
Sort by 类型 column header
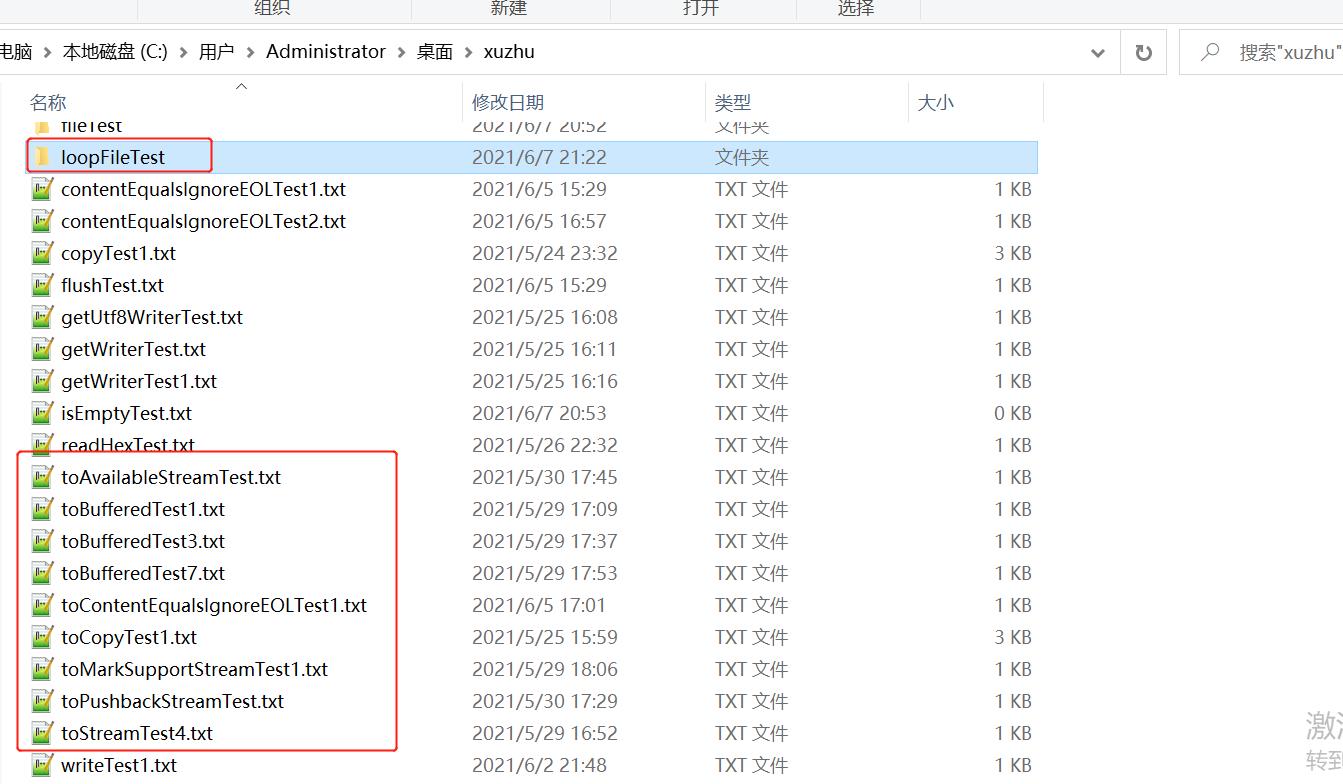tap(733, 102)
